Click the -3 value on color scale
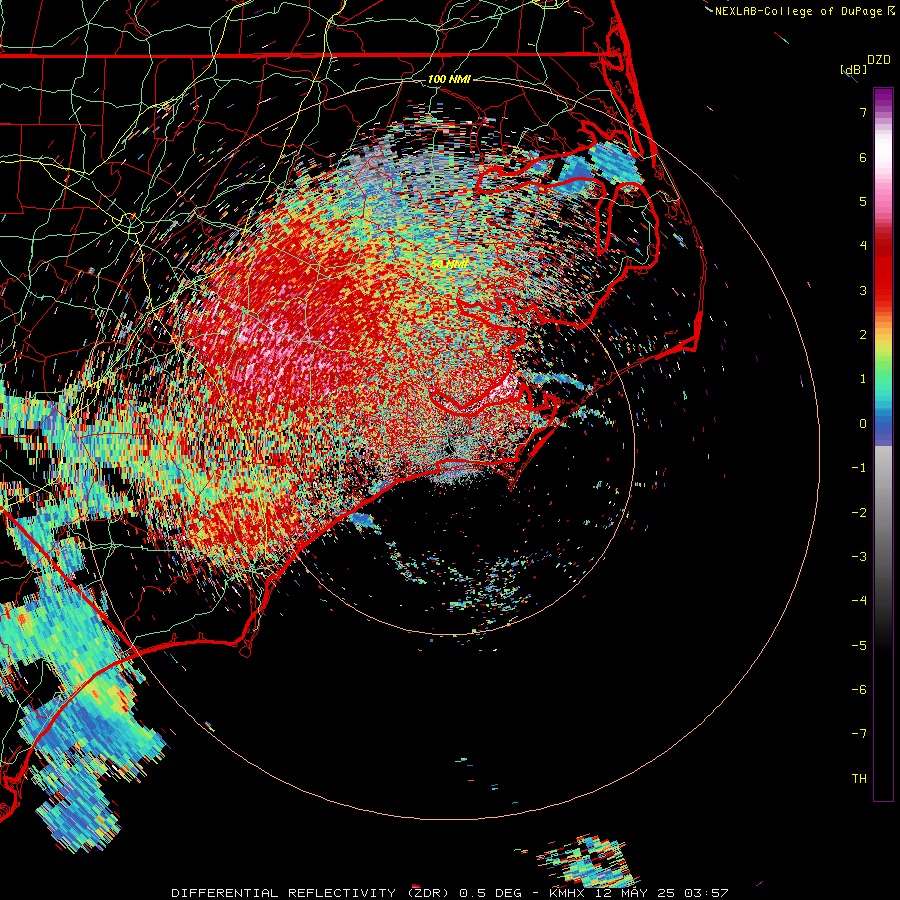 coord(859,557)
